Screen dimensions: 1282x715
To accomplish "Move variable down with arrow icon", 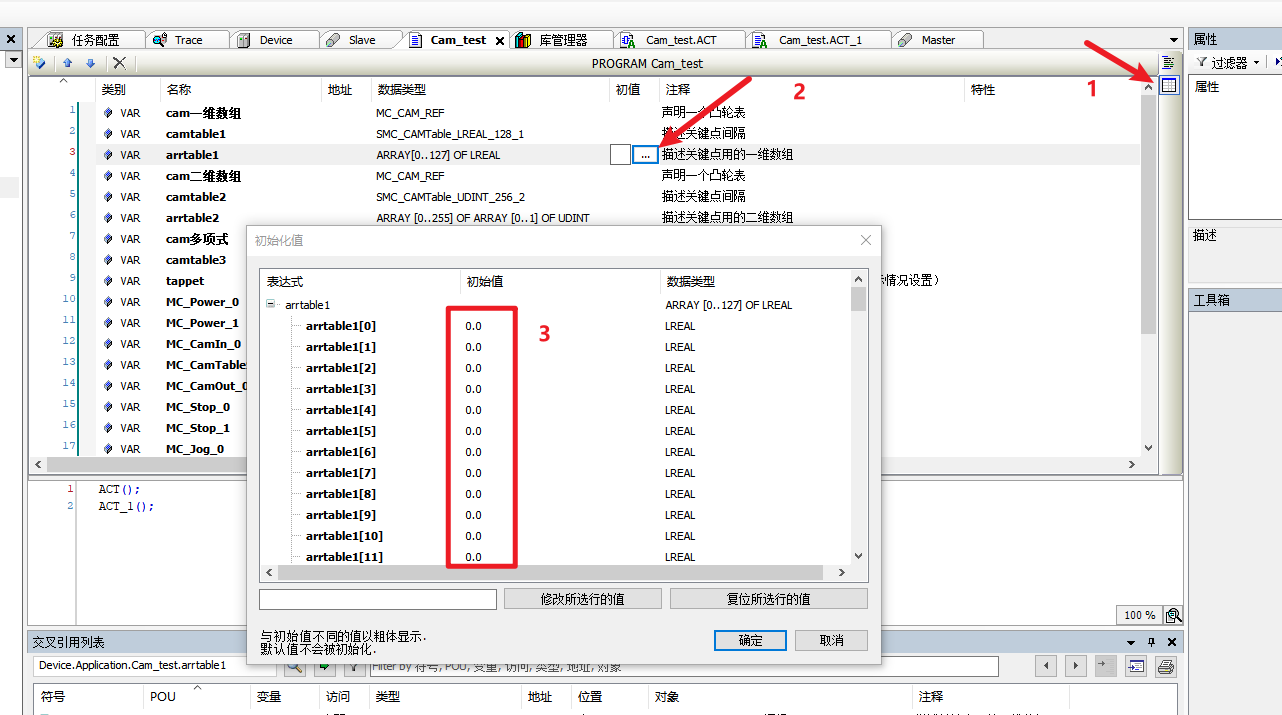I will [x=90, y=63].
